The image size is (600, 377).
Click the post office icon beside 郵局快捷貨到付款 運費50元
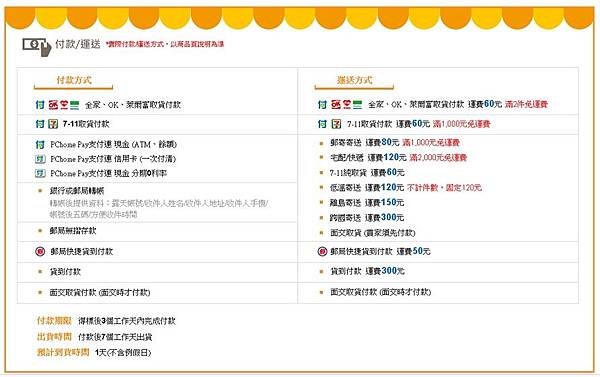pyautogui.click(x=323, y=251)
